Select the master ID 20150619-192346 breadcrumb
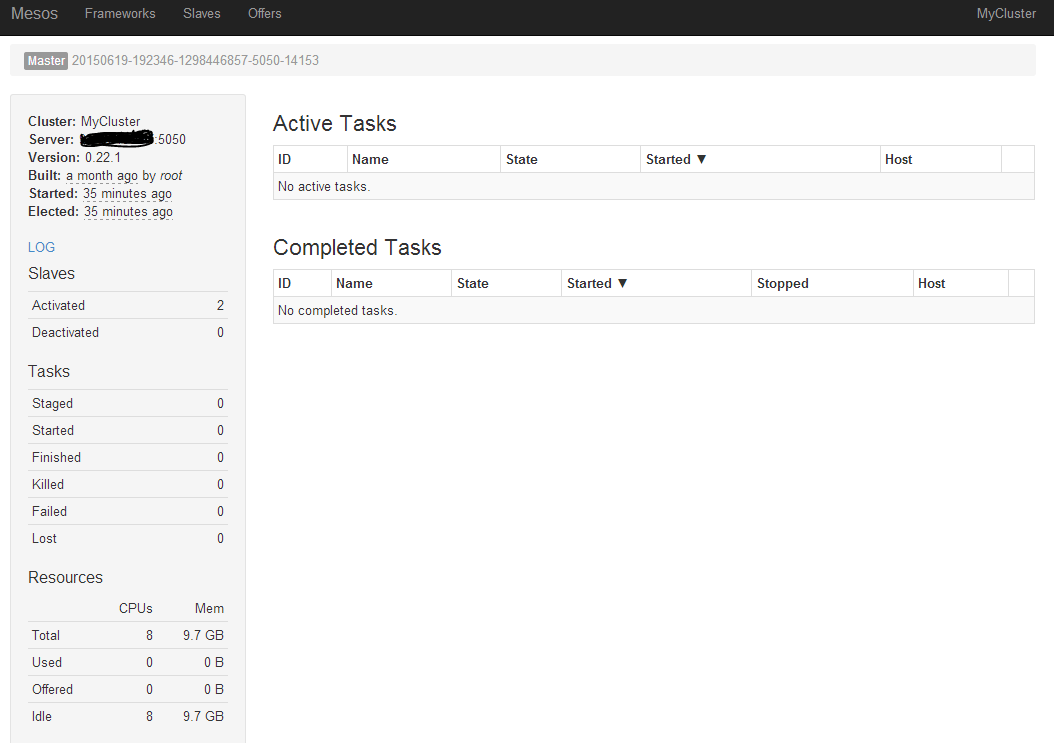This screenshot has width=1054, height=743. 195,61
